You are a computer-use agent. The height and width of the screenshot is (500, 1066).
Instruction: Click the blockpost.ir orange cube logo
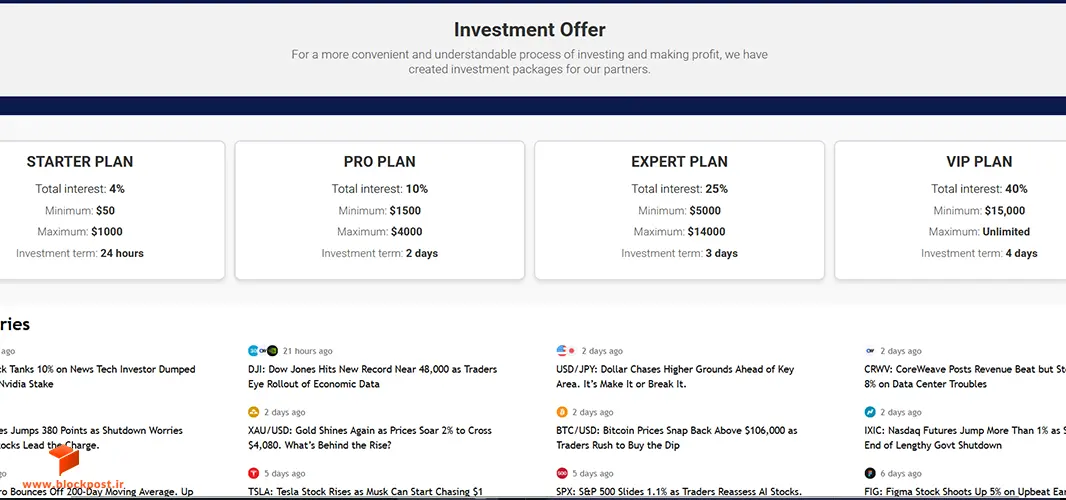tap(64, 459)
